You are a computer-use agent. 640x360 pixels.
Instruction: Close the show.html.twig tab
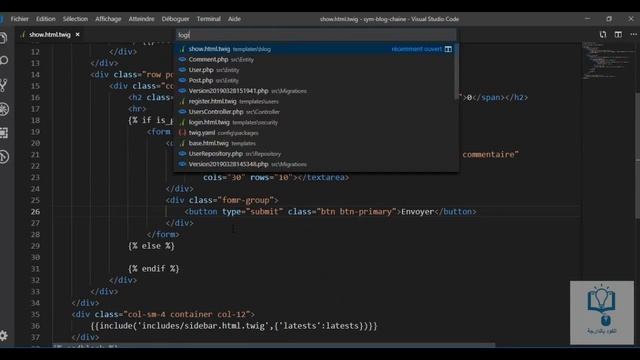(78, 35)
